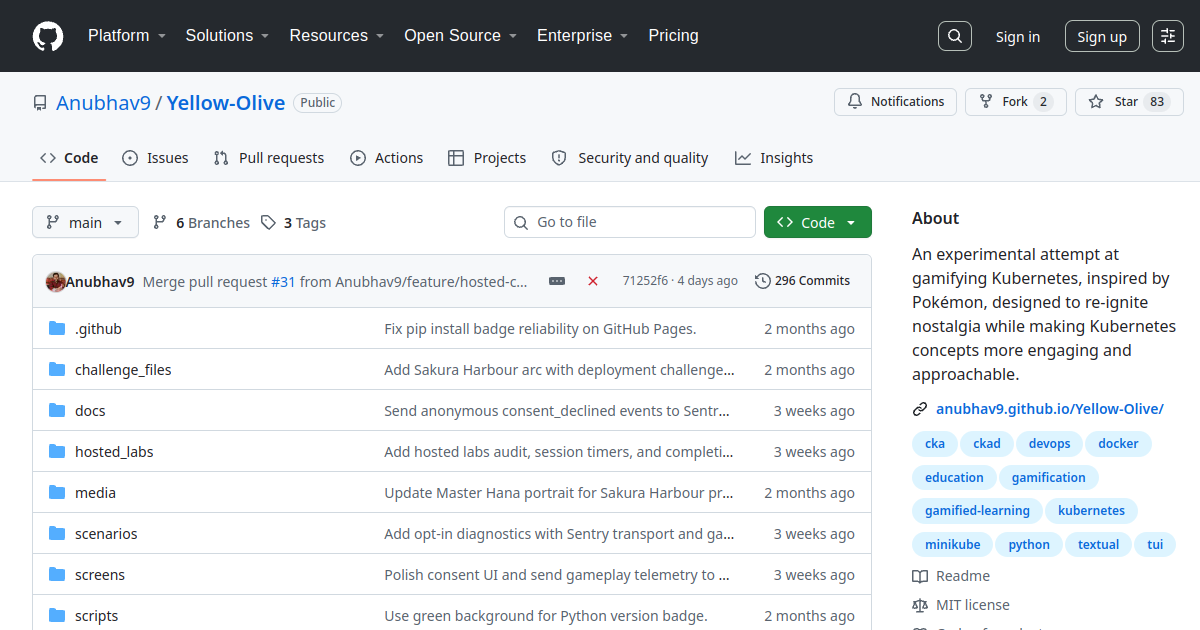Select the textual topic tag
The height and width of the screenshot is (630, 1200).
[1098, 545]
